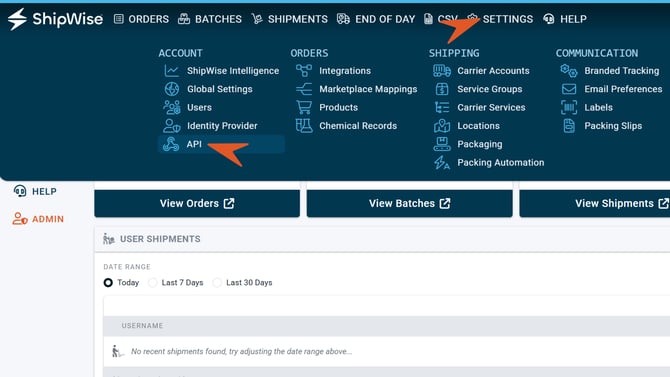Open Carrier Services
The width and height of the screenshot is (670, 377).
tap(491, 107)
